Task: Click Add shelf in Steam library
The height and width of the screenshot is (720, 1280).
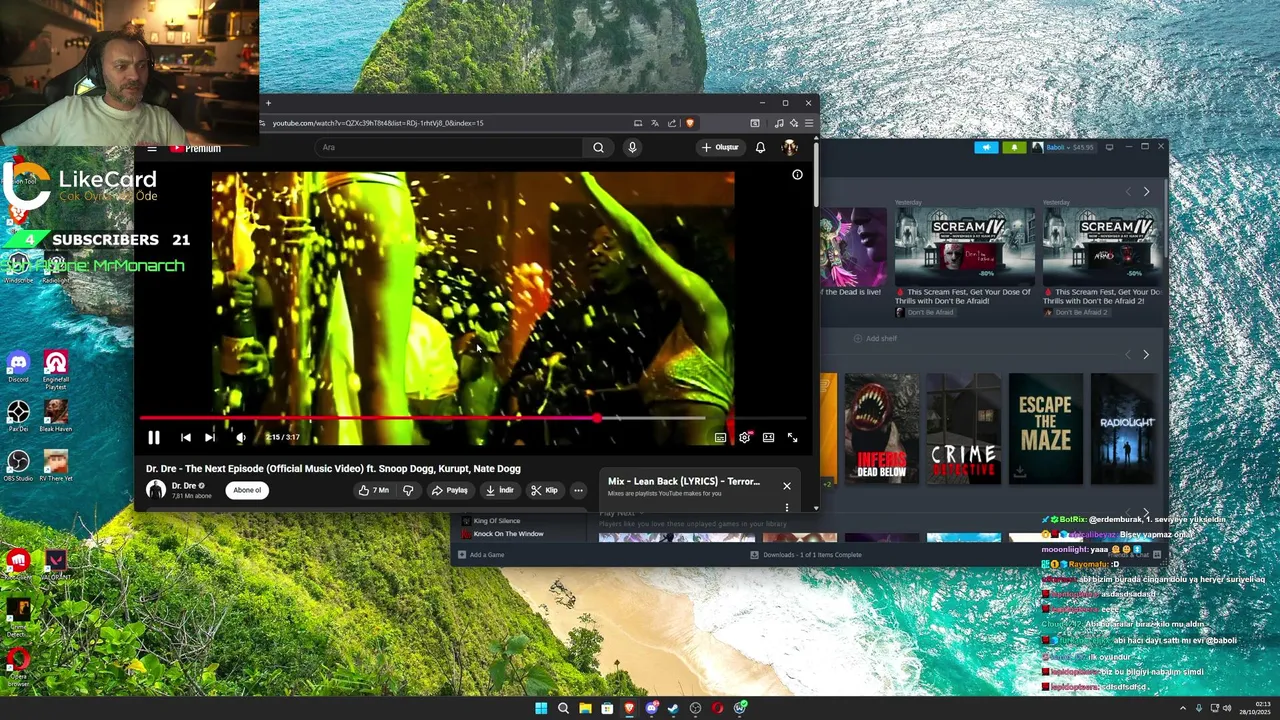Action: (875, 339)
